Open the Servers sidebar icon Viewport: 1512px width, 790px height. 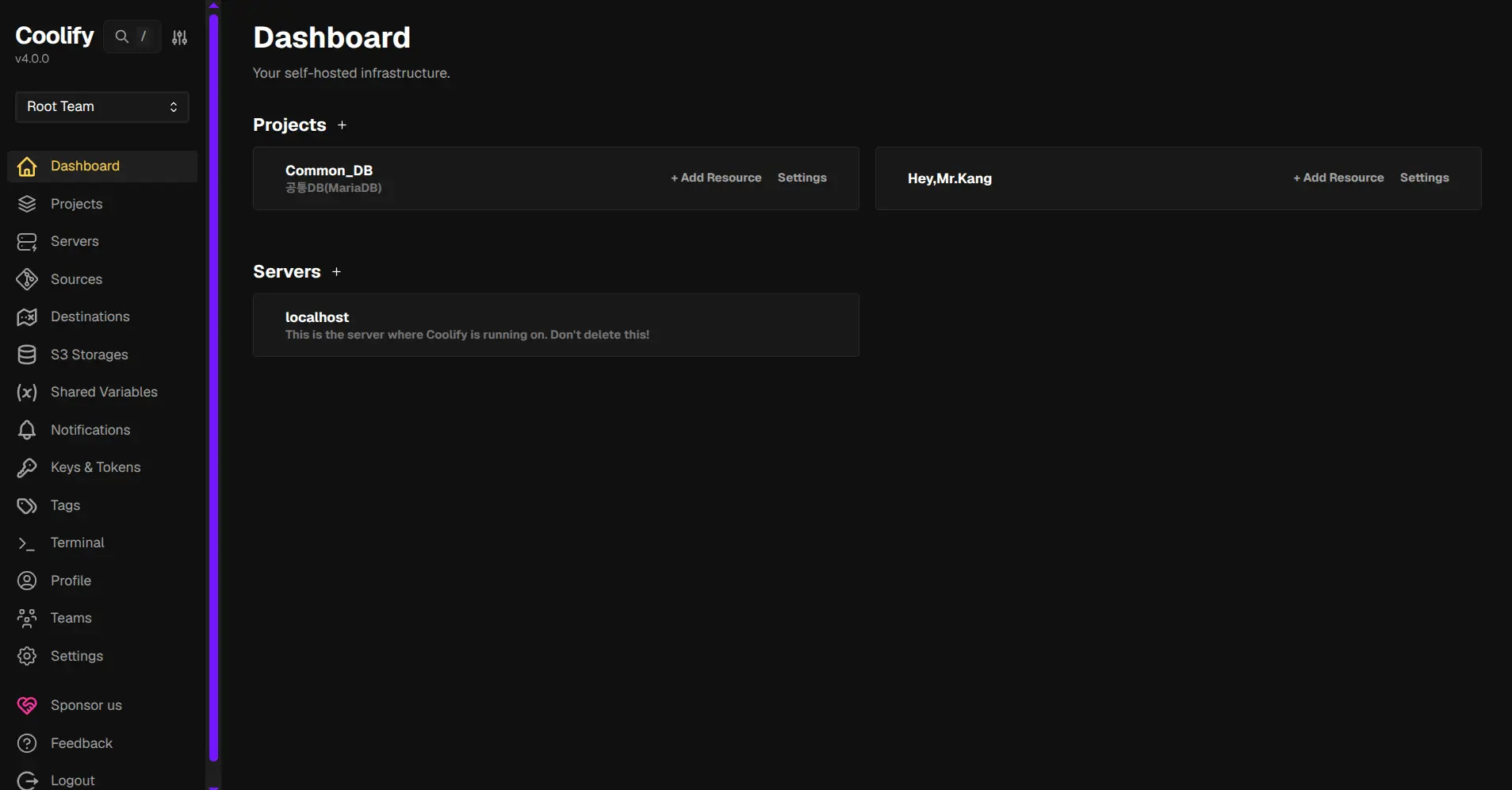coord(27,242)
